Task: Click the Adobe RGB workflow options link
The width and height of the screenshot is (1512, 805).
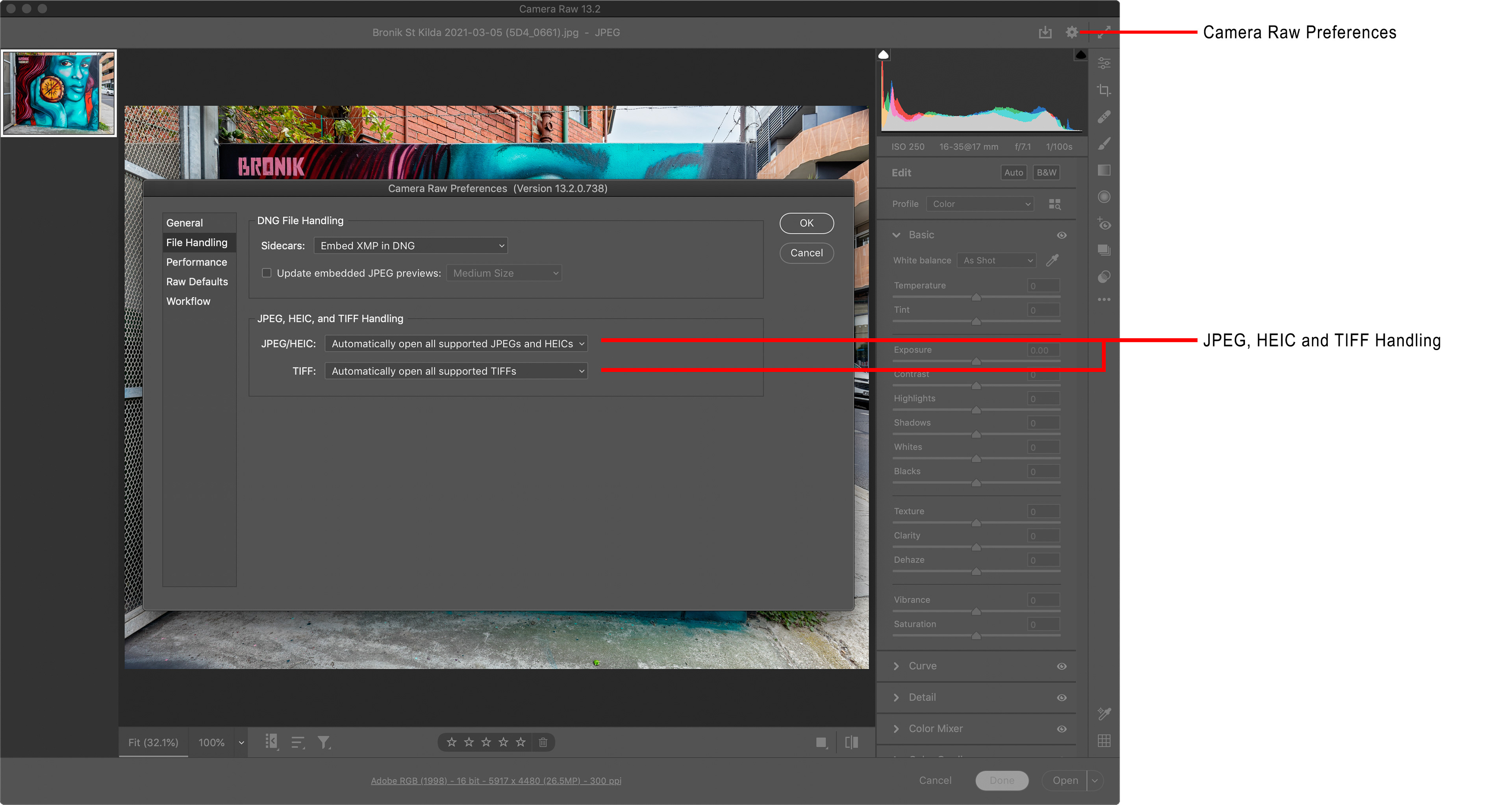Action: click(x=495, y=780)
